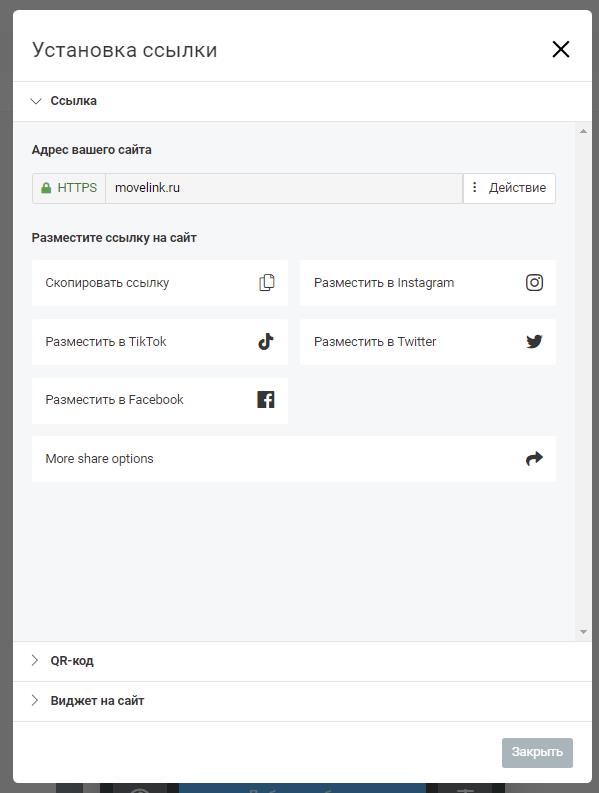Click the Twitter bird icon

(x=534, y=341)
